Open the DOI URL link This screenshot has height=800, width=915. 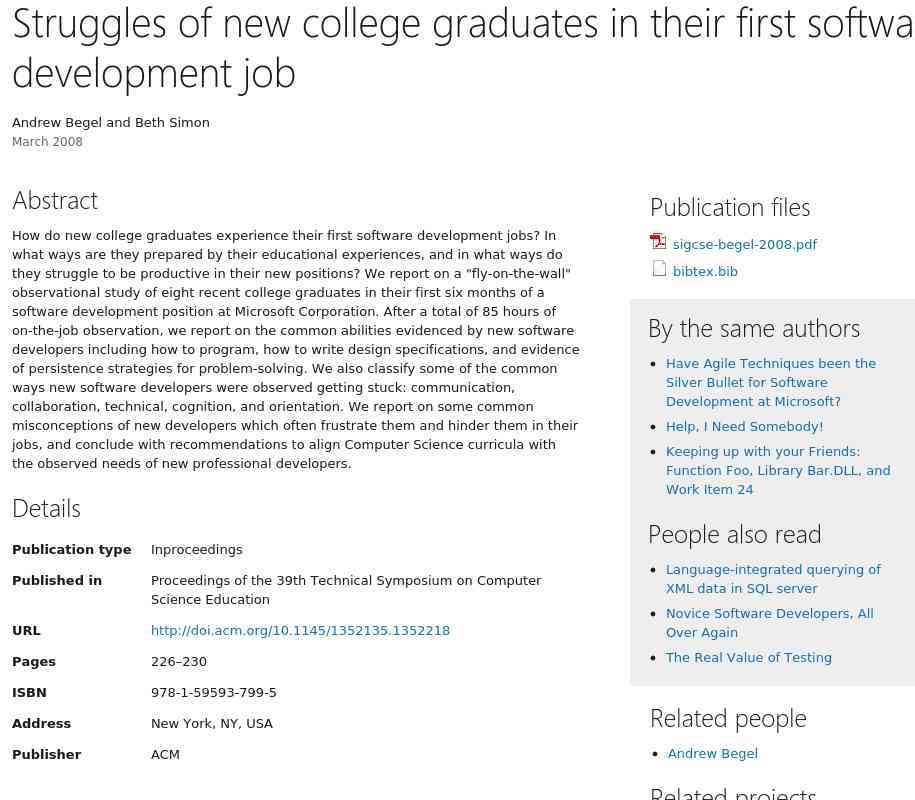pos(300,631)
